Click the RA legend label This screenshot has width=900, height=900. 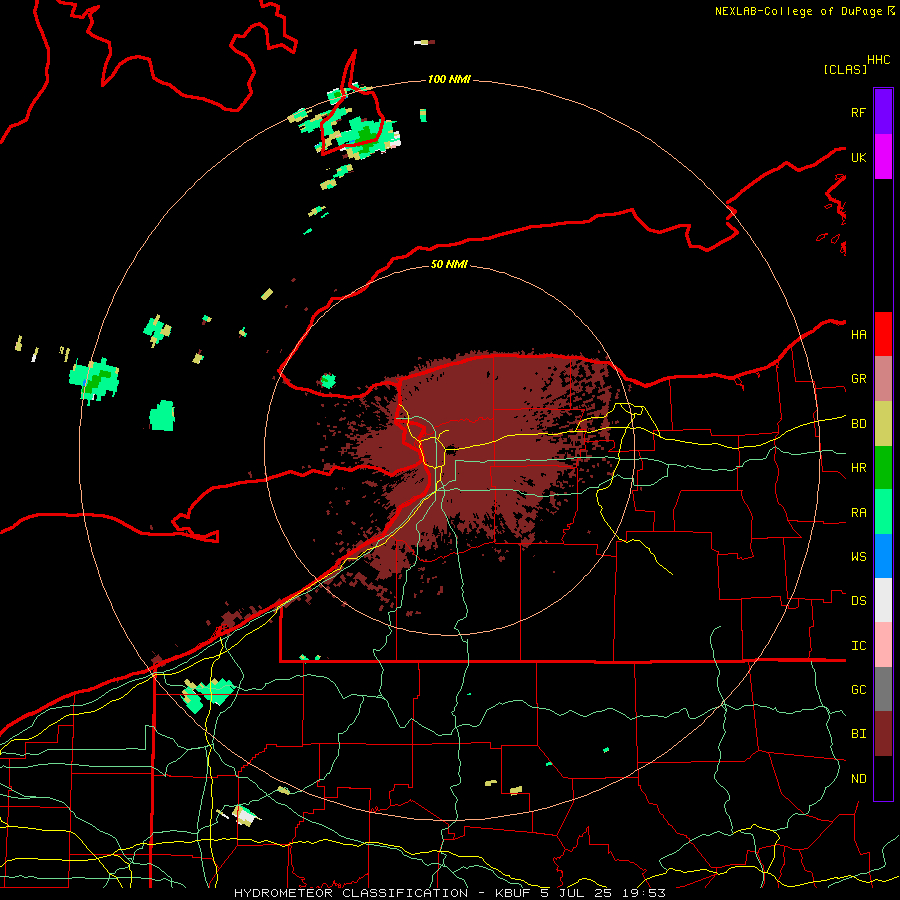tap(858, 512)
